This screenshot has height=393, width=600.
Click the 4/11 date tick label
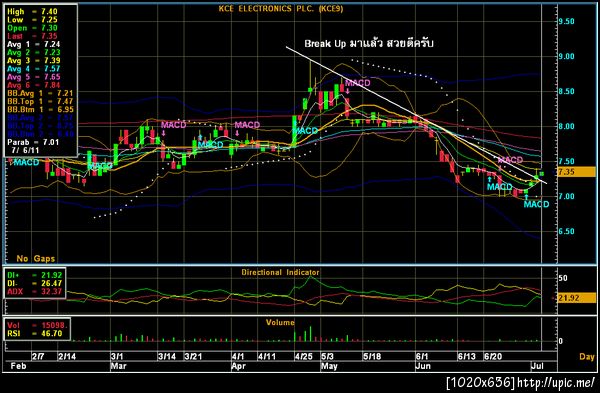pyautogui.click(x=267, y=357)
